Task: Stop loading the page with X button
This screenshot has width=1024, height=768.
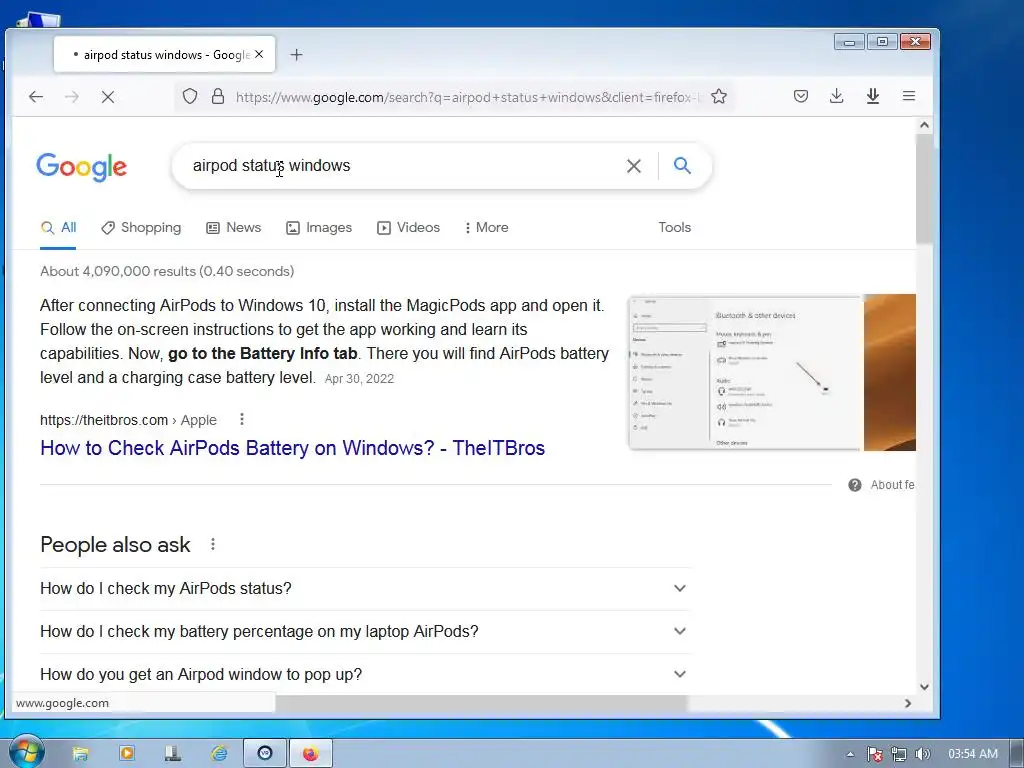Action: (x=108, y=97)
